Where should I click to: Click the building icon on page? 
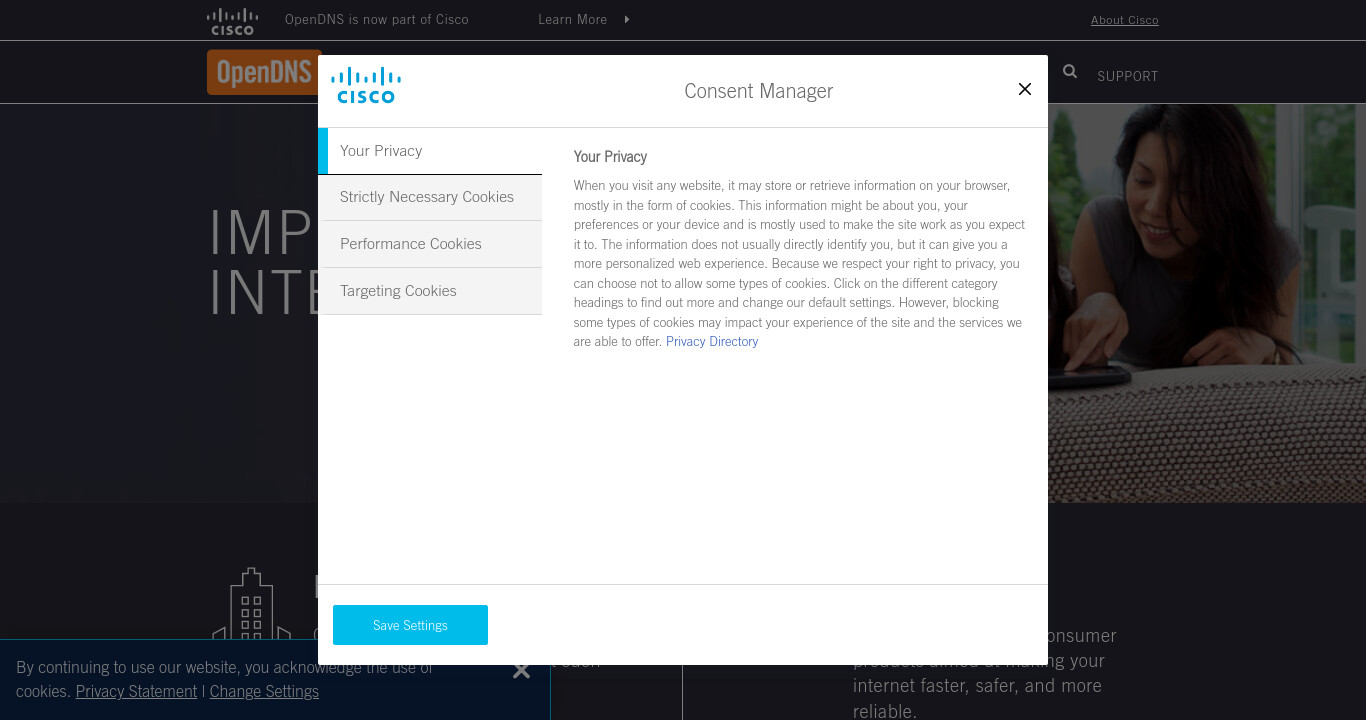[x=252, y=605]
